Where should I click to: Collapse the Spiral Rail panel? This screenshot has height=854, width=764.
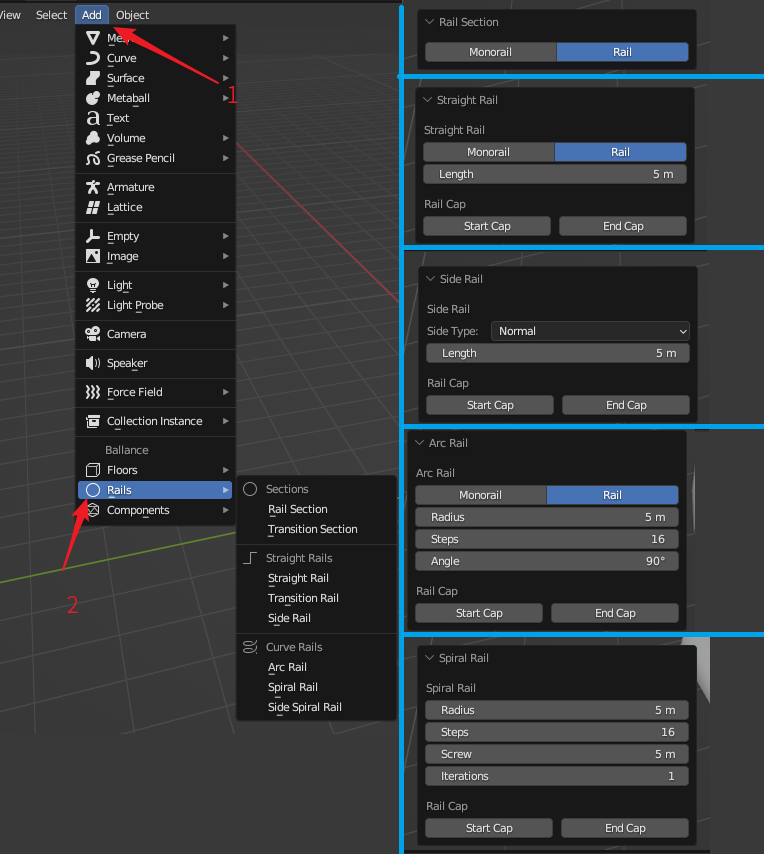[x=428, y=658]
